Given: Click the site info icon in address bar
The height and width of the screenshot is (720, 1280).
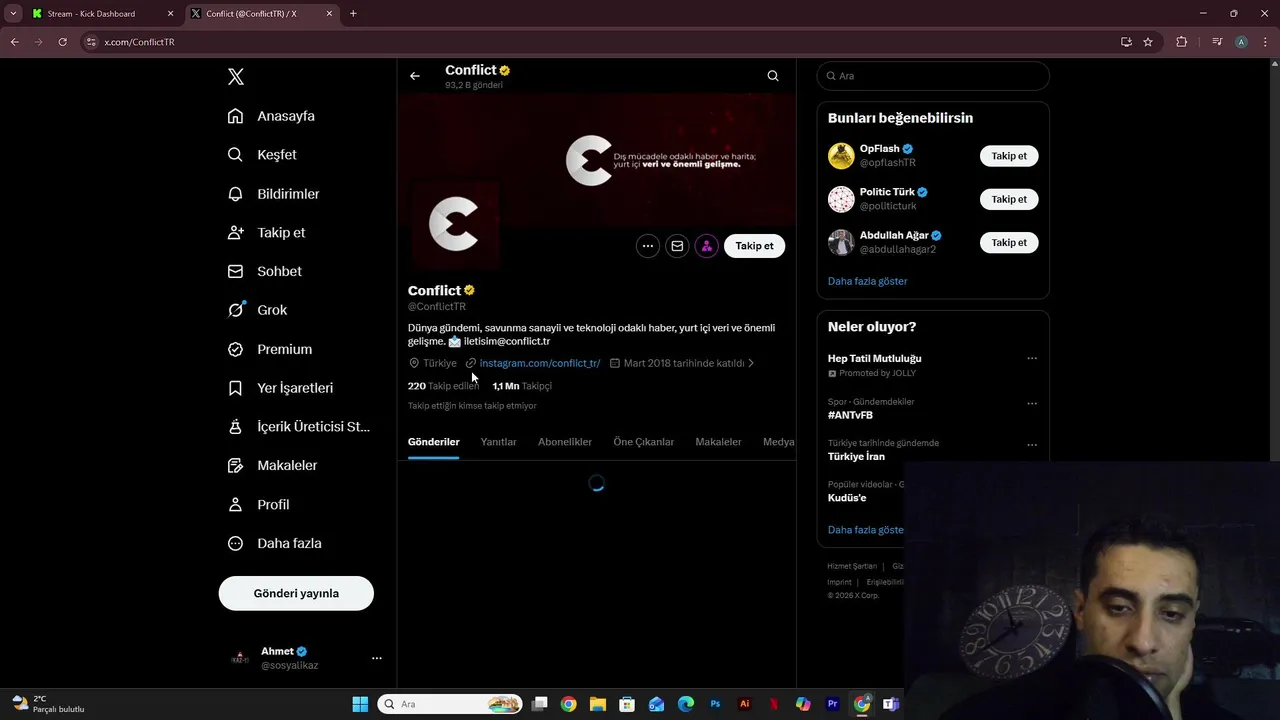Looking at the screenshot, I should pyautogui.click(x=91, y=42).
